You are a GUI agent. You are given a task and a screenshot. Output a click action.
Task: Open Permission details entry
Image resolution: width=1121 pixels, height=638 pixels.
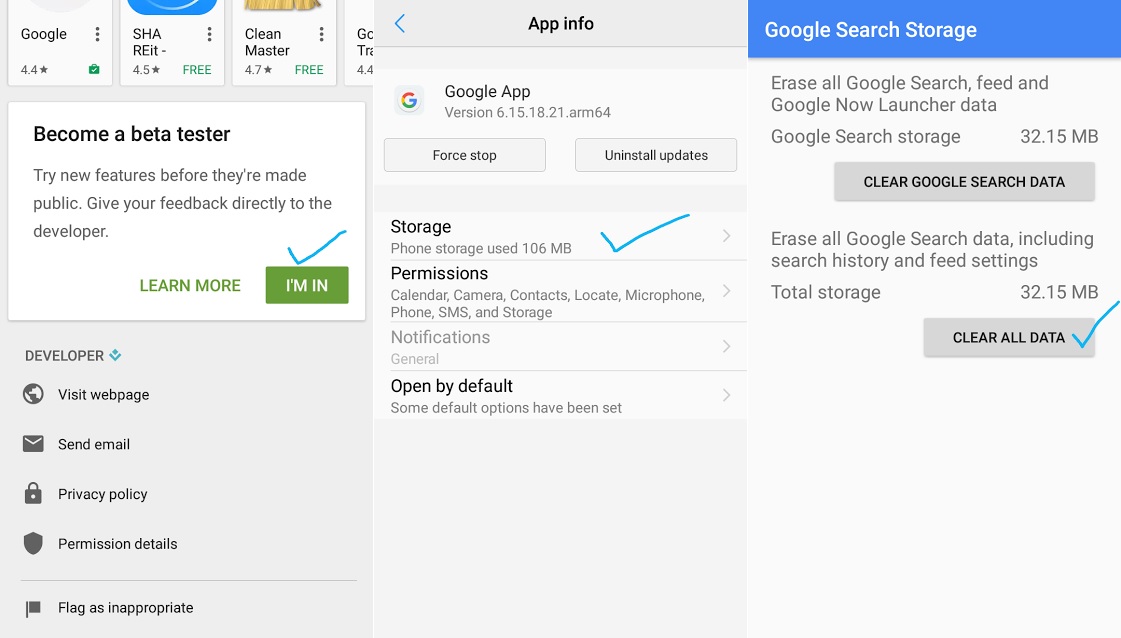117,544
